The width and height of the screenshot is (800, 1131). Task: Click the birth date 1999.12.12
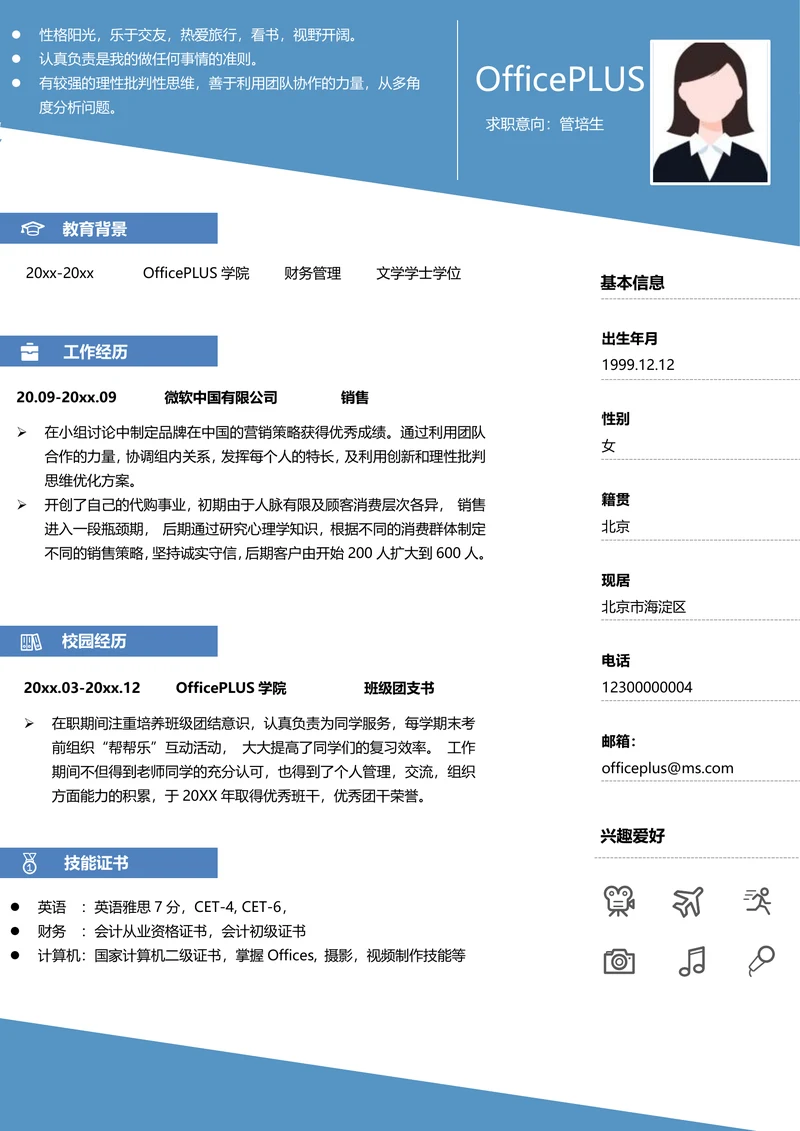(637, 365)
